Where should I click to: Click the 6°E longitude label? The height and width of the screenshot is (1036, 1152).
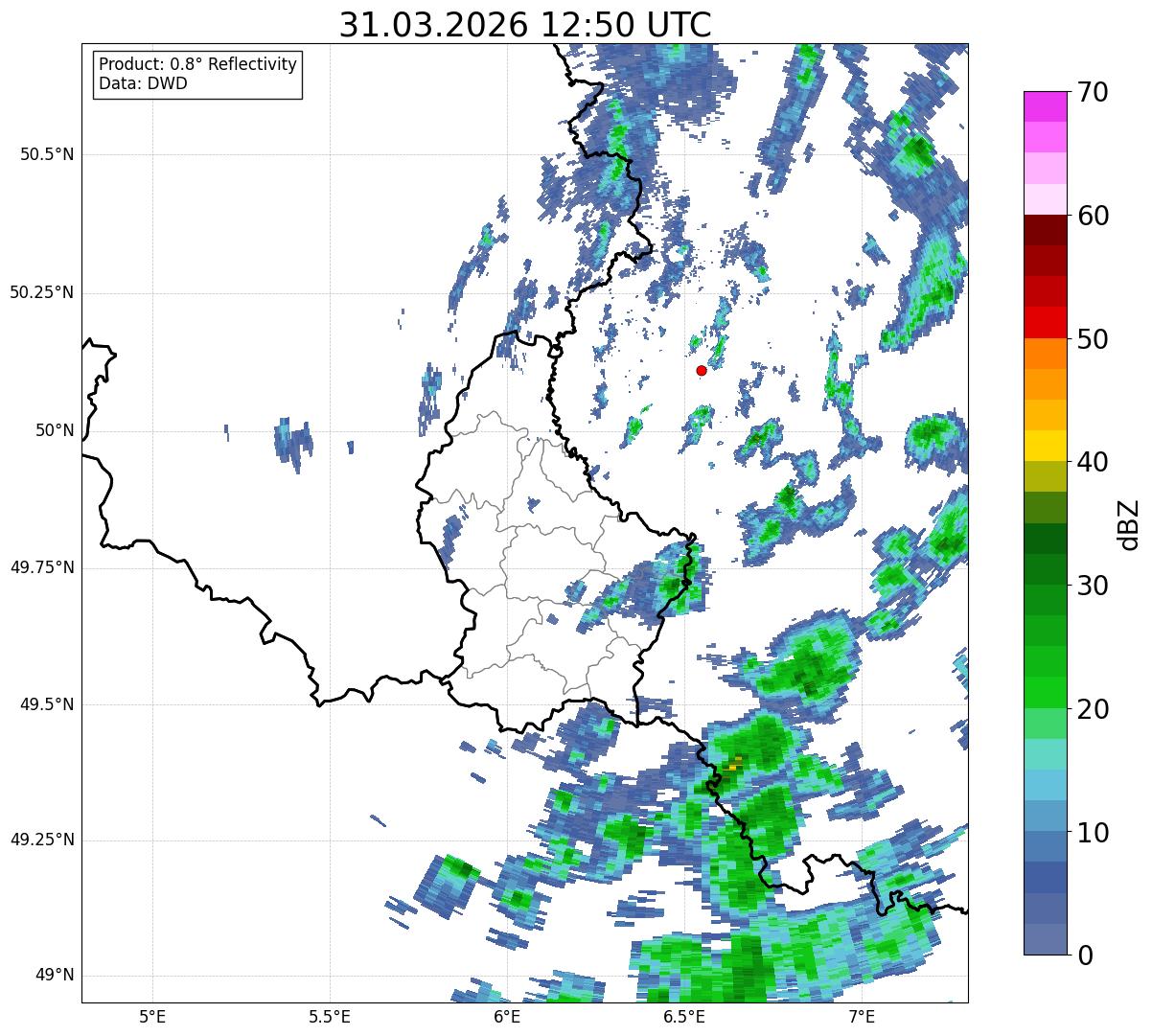point(507,1017)
